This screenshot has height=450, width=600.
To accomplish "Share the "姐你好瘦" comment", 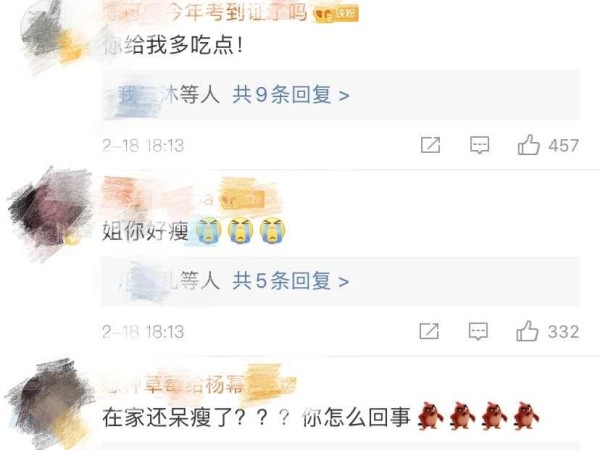I will coord(429,331).
